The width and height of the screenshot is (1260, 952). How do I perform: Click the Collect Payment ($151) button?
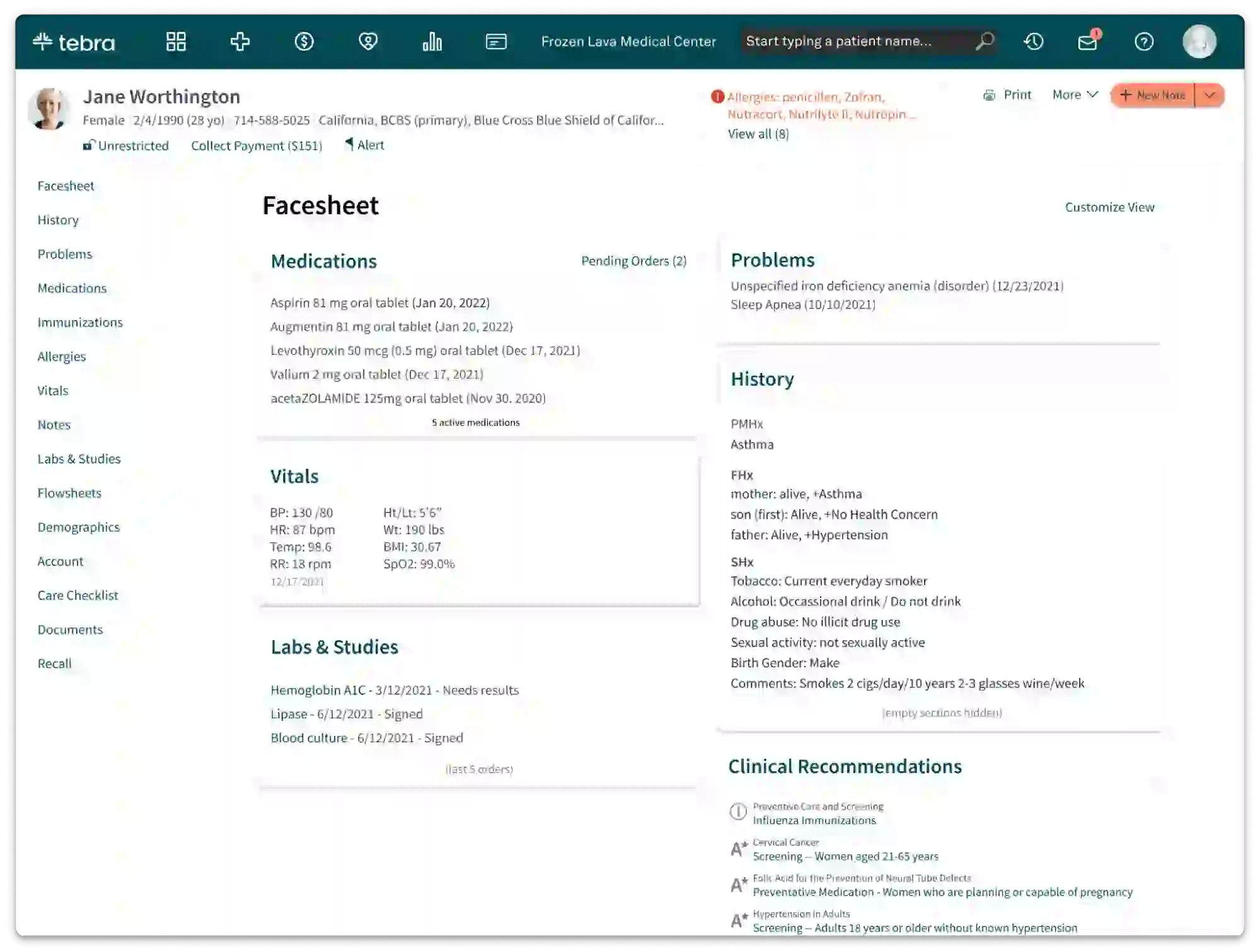(x=257, y=145)
